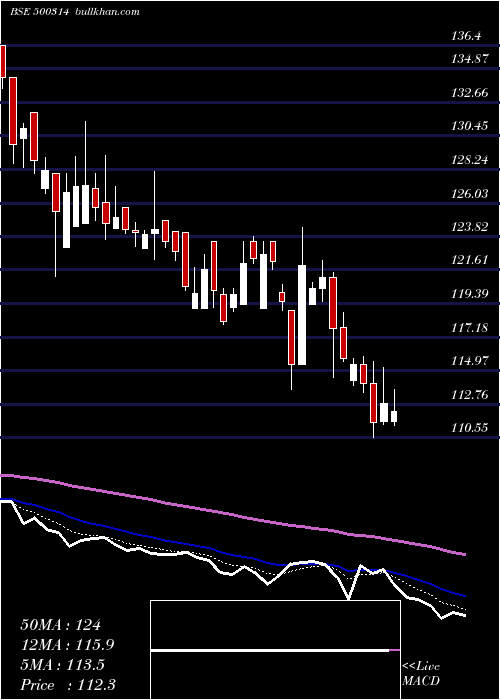
Task: Click the BSE 500314 ticker title
Action: (39, 12)
